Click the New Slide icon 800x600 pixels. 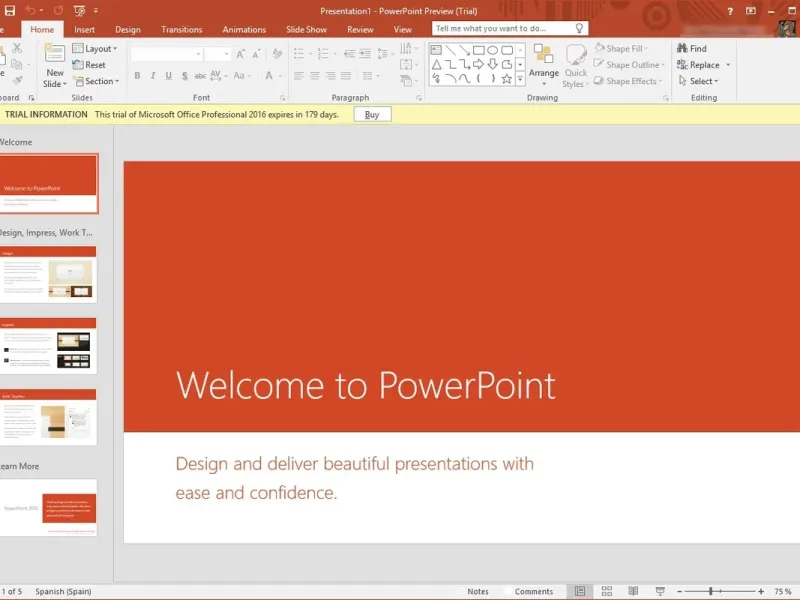click(x=55, y=53)
